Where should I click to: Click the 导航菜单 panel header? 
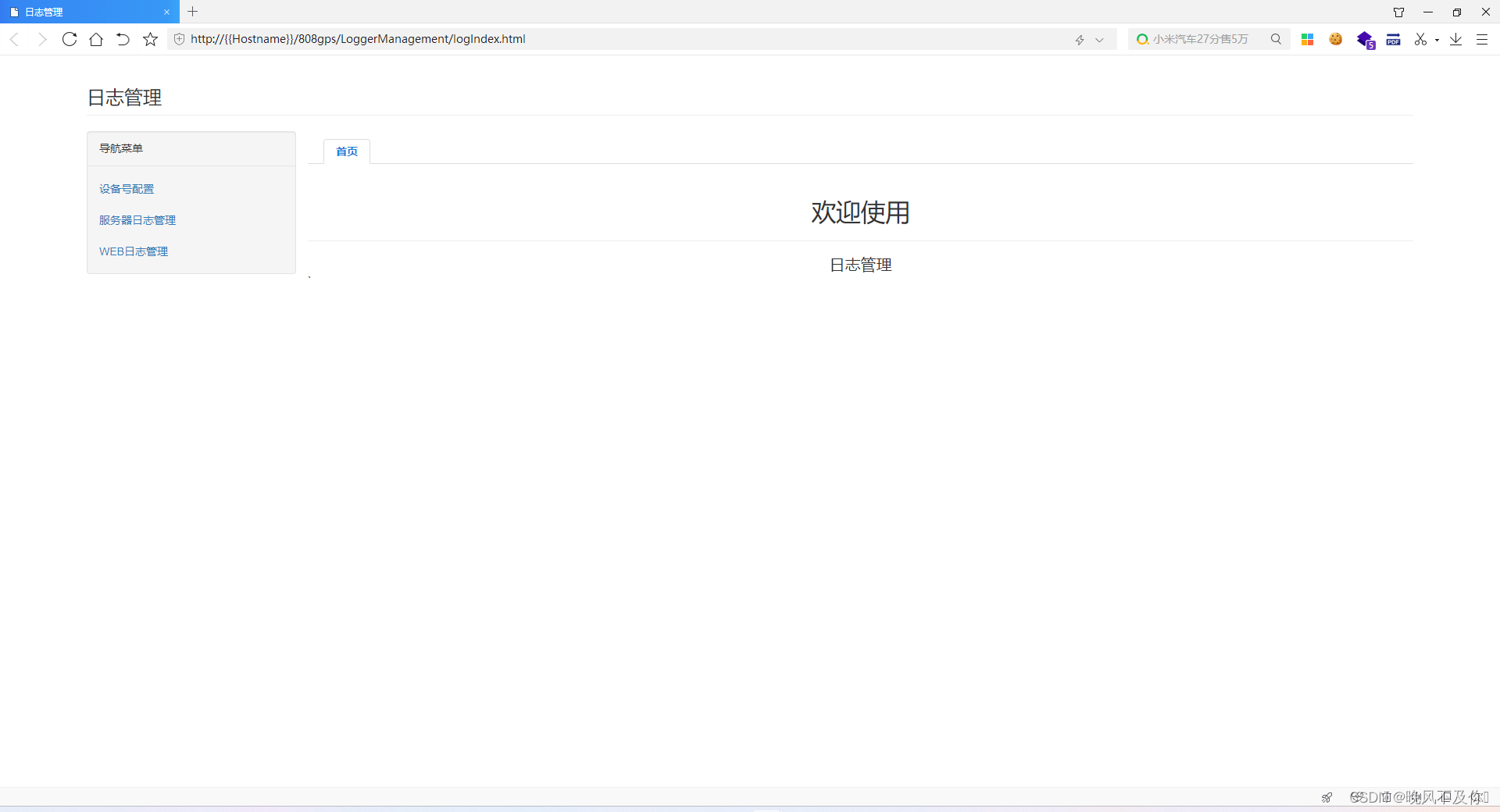tap(191, 148)
